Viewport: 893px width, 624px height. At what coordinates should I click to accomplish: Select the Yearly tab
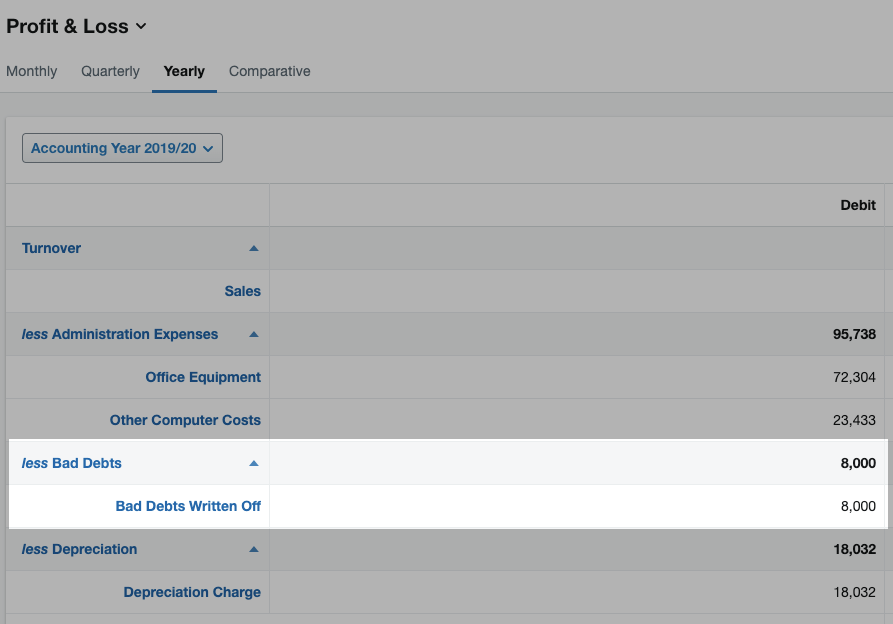coord(184,71)
